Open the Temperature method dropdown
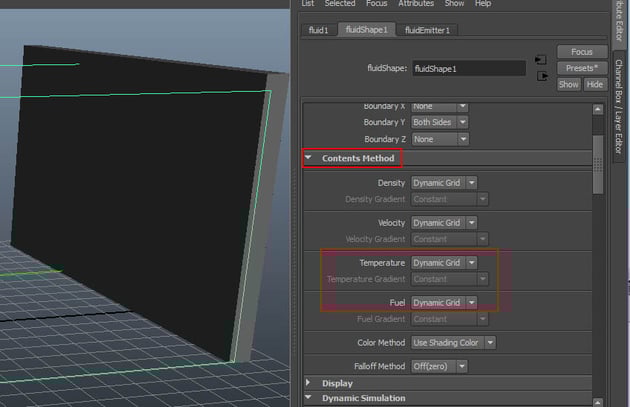This screenshot has height=407, width=630. 444,263
